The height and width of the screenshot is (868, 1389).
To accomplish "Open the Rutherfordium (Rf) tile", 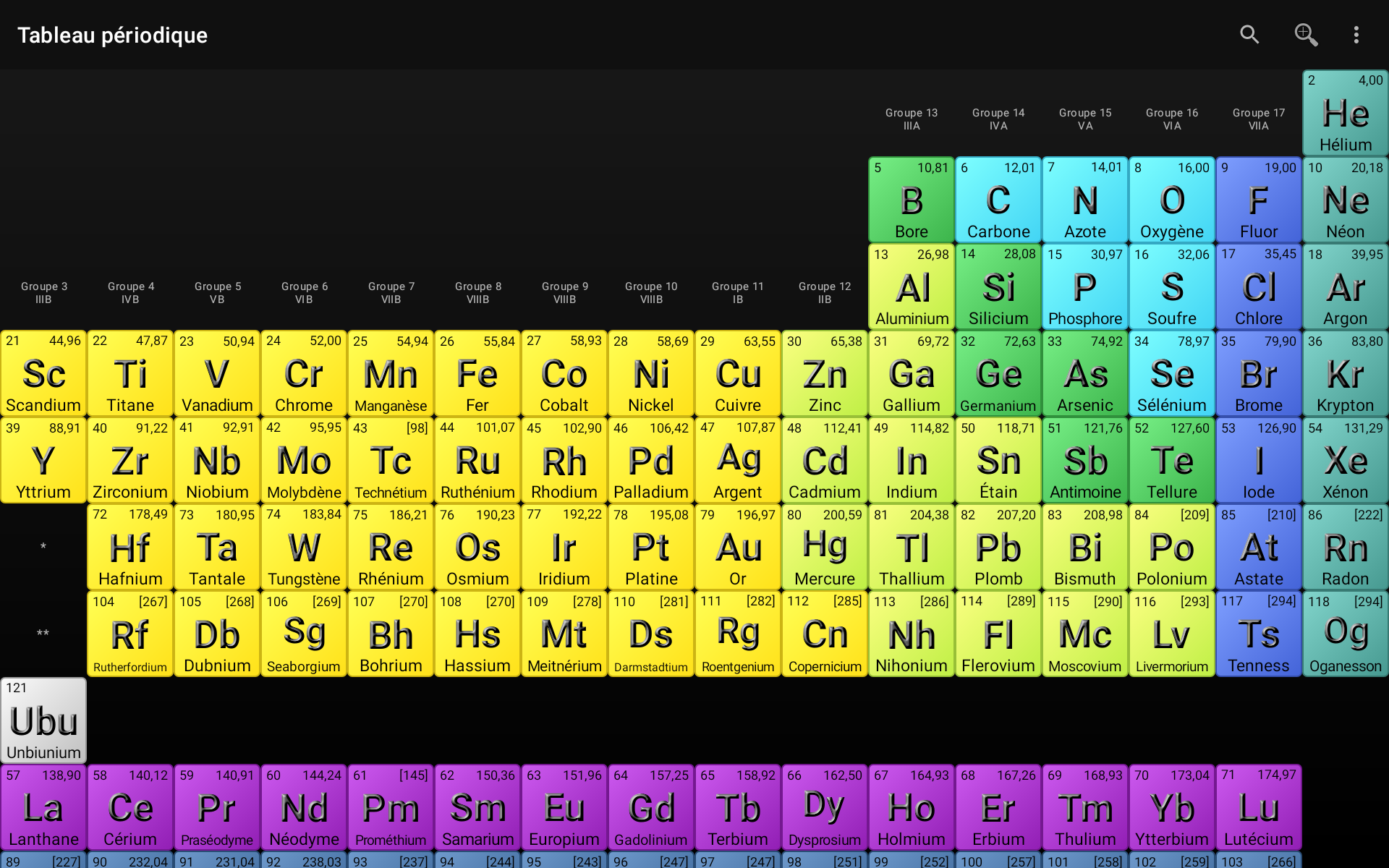I will [130, 634].
